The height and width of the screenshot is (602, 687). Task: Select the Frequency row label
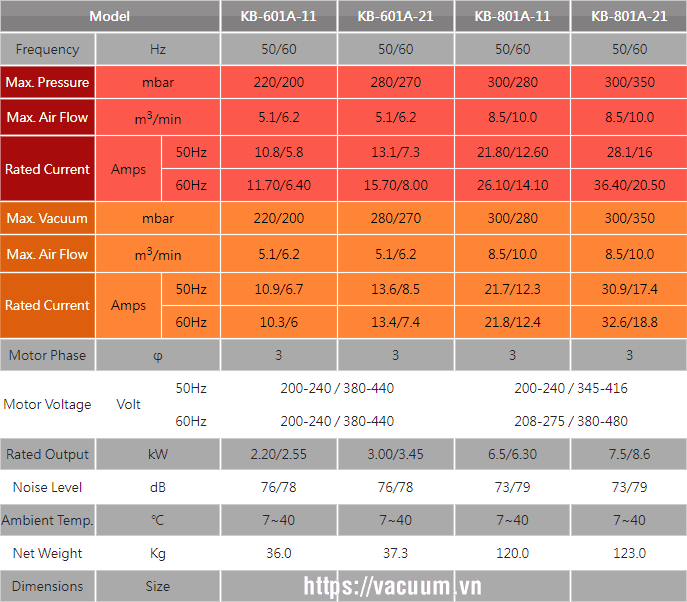[47, 49]
